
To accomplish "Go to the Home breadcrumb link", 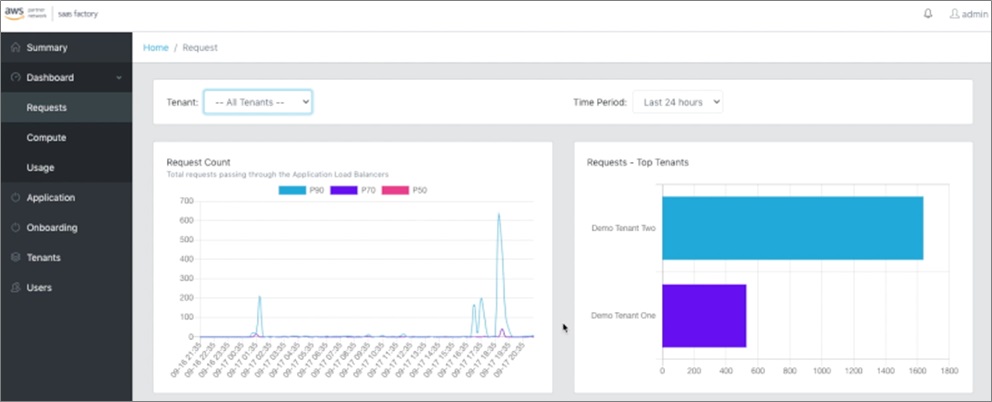I will 156,47.
